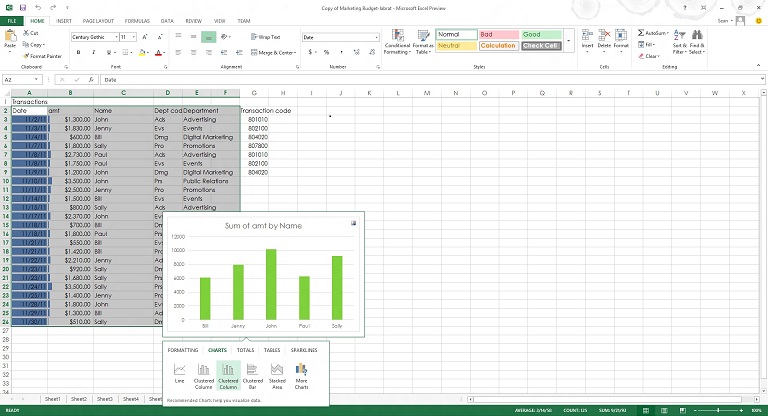Expand the Cell Styles gallery arrow
Screen dimensions: 768x416
(x=568, y=40)
